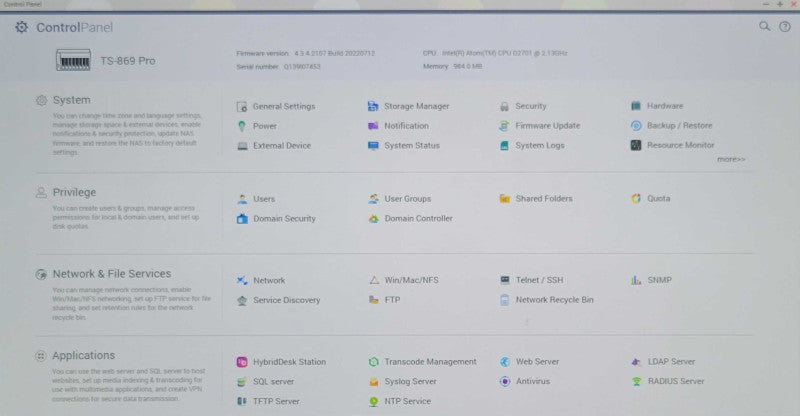Open SNMP chart icon

636,280
